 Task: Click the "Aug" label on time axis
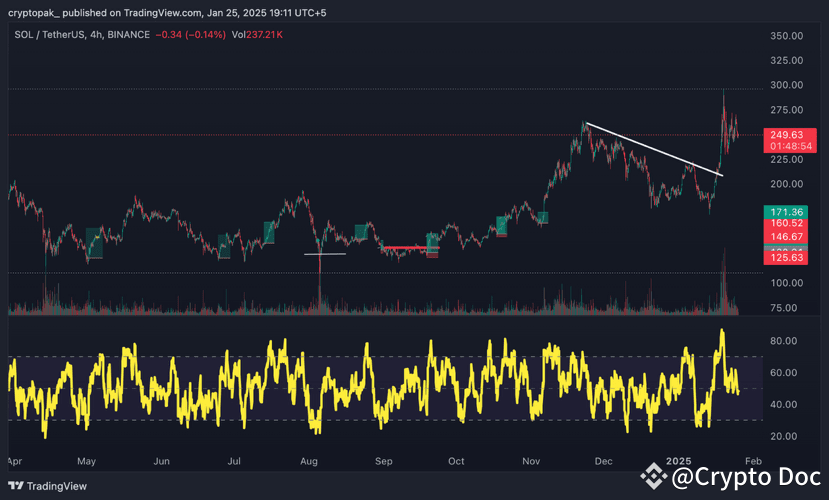(x=309, y=461)
